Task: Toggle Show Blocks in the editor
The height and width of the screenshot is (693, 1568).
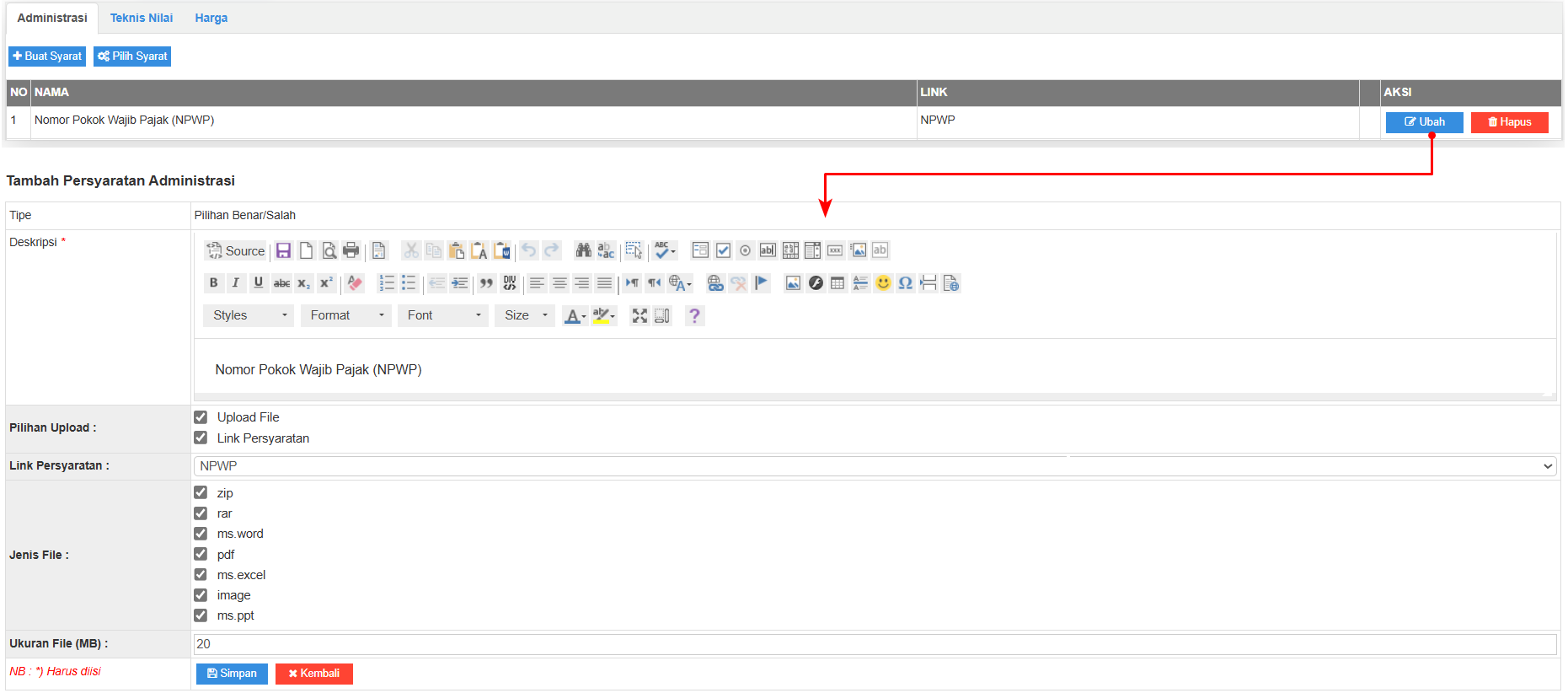Action: [x=662, y=315]
